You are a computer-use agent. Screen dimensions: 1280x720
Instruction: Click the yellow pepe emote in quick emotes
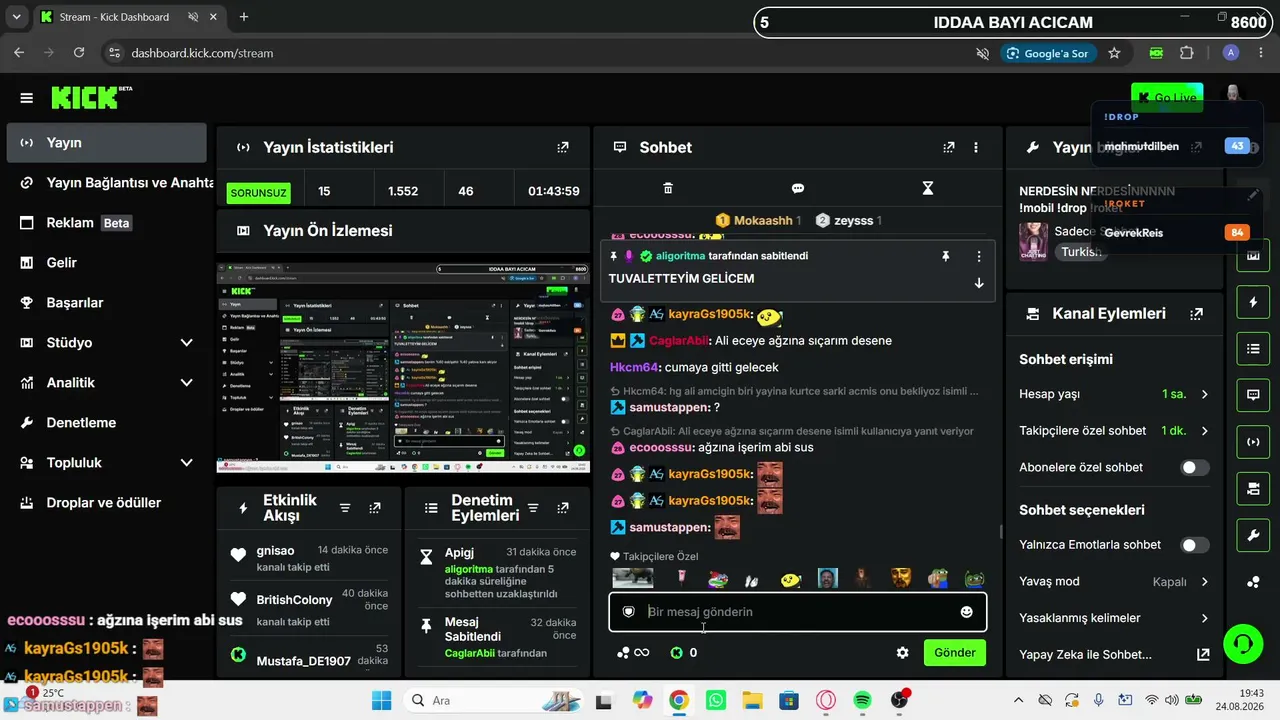[x=790, y=579]
